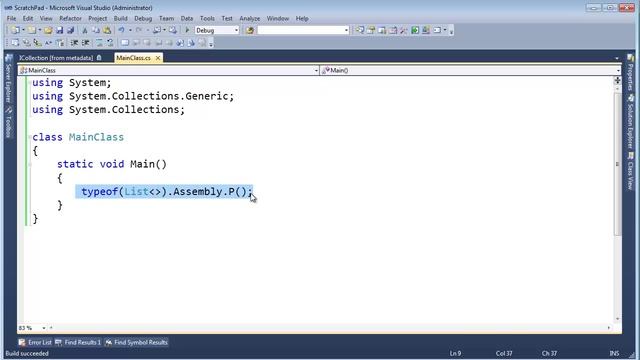Open the Toolbox side panel tab
640x360 pixels.
(9, 122)
